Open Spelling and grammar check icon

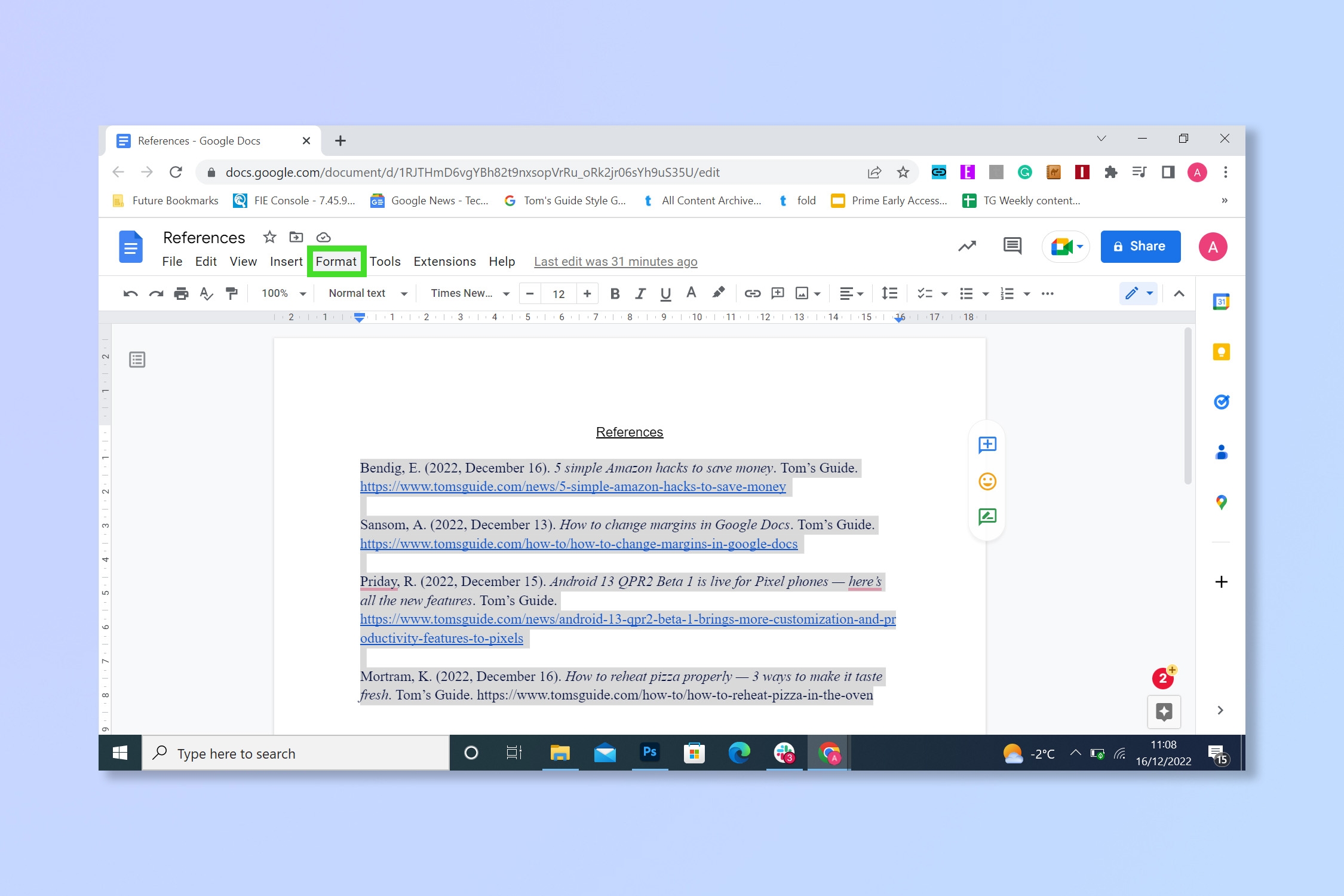coord(206,293)
